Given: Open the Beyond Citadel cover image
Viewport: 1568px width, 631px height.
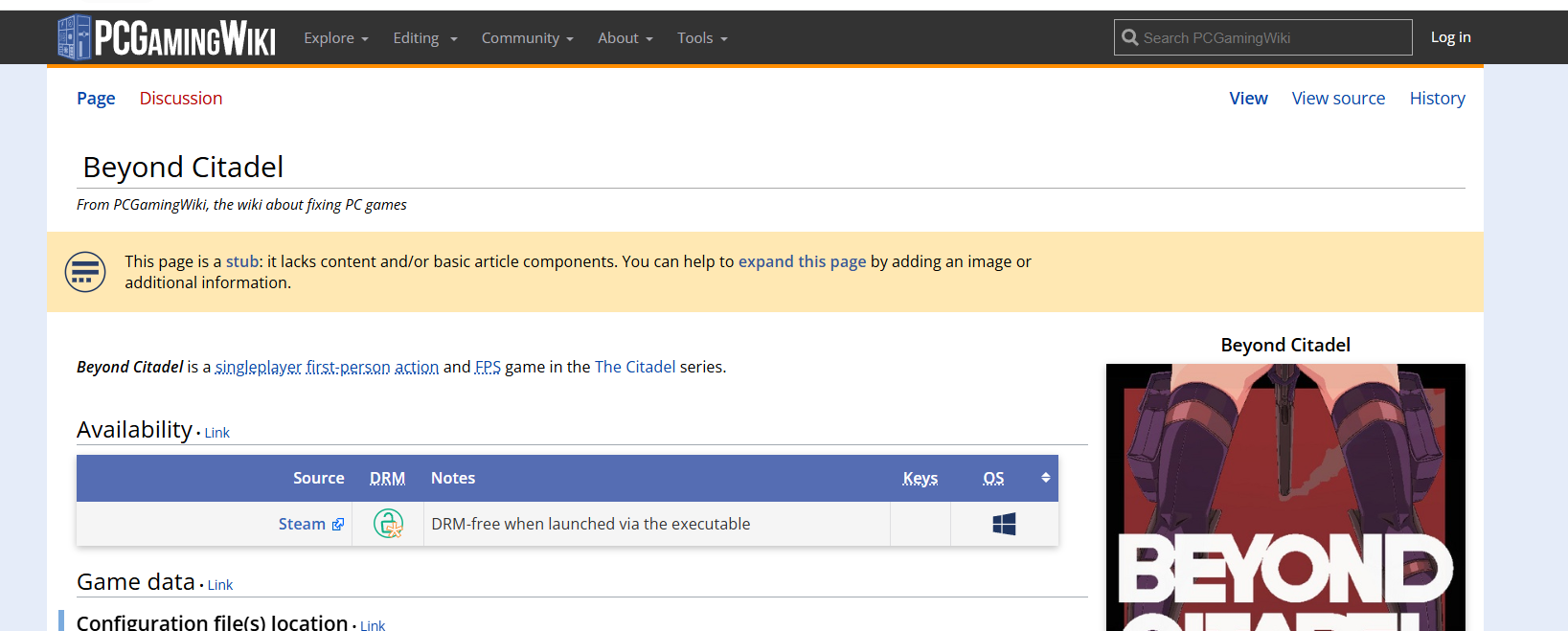Looking at the screenshot, I should 1285,497.
